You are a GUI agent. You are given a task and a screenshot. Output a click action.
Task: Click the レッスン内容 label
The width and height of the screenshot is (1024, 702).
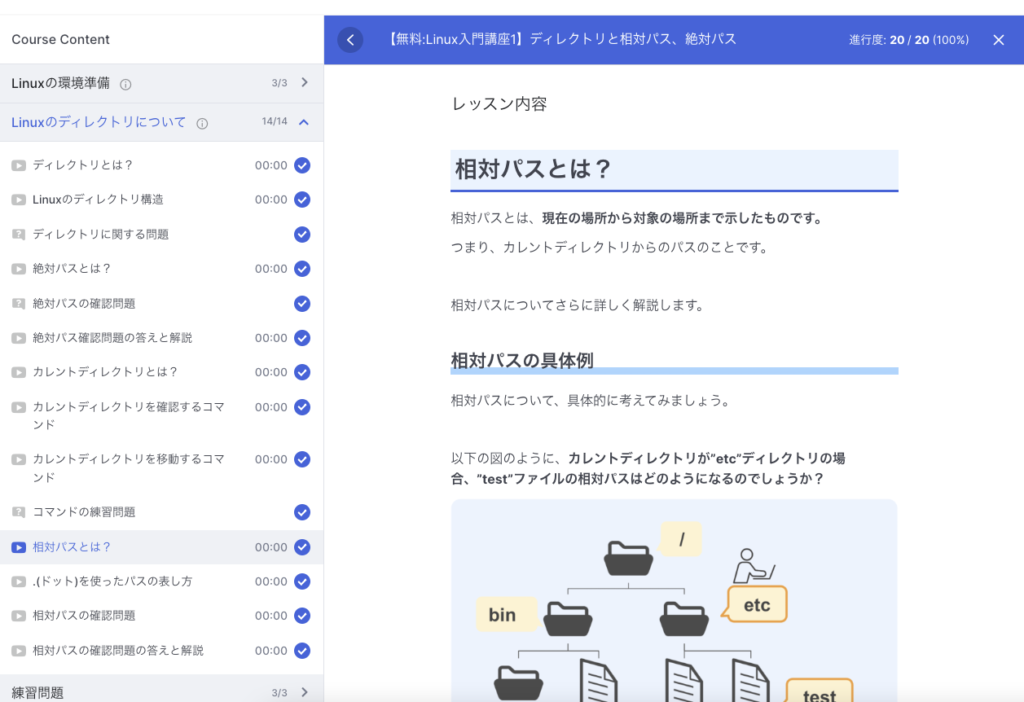click(x=500, y=104)
